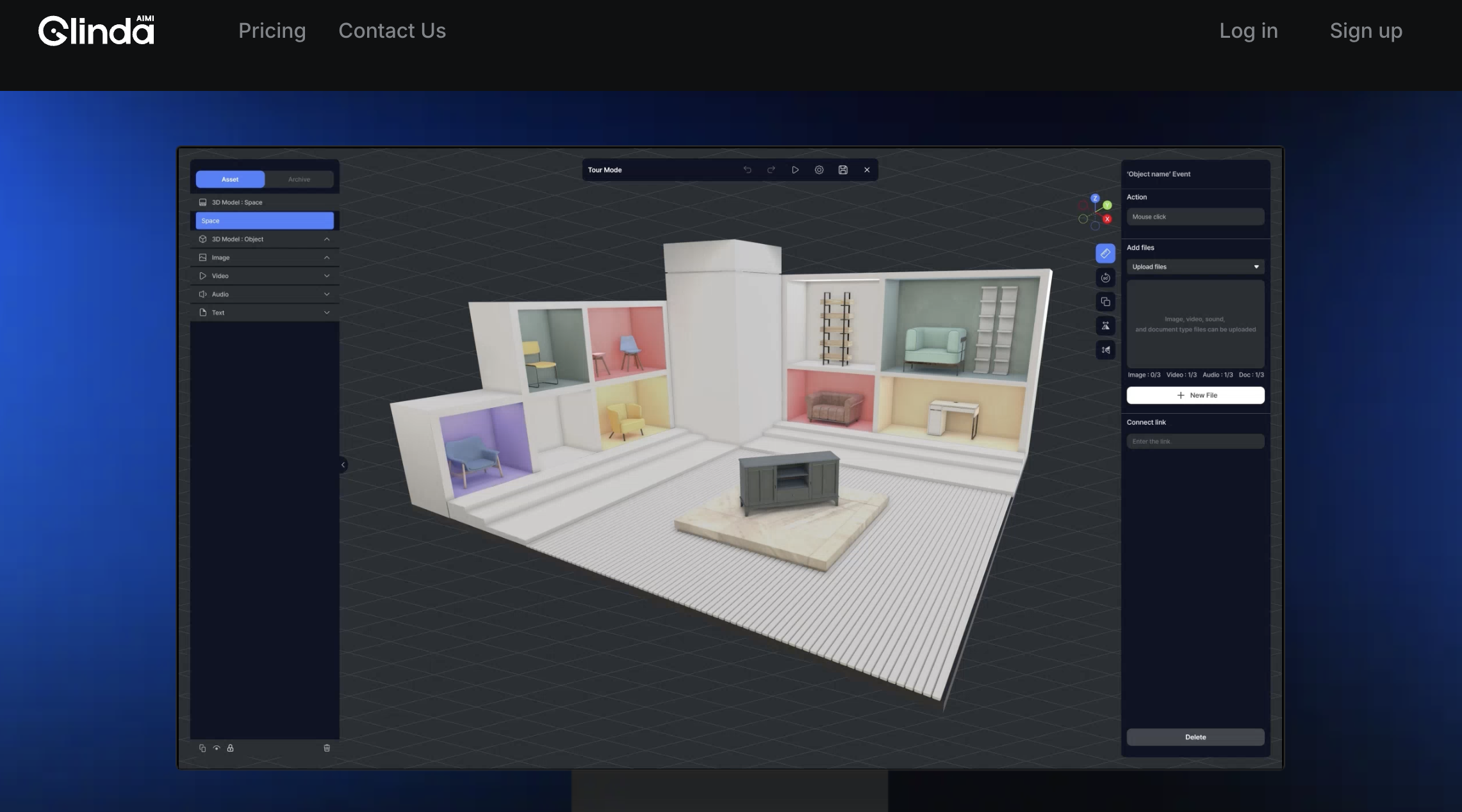Open the settings gear in Tour Mode bar
This screenshot has height=812, width=1462.
point(819,170)
